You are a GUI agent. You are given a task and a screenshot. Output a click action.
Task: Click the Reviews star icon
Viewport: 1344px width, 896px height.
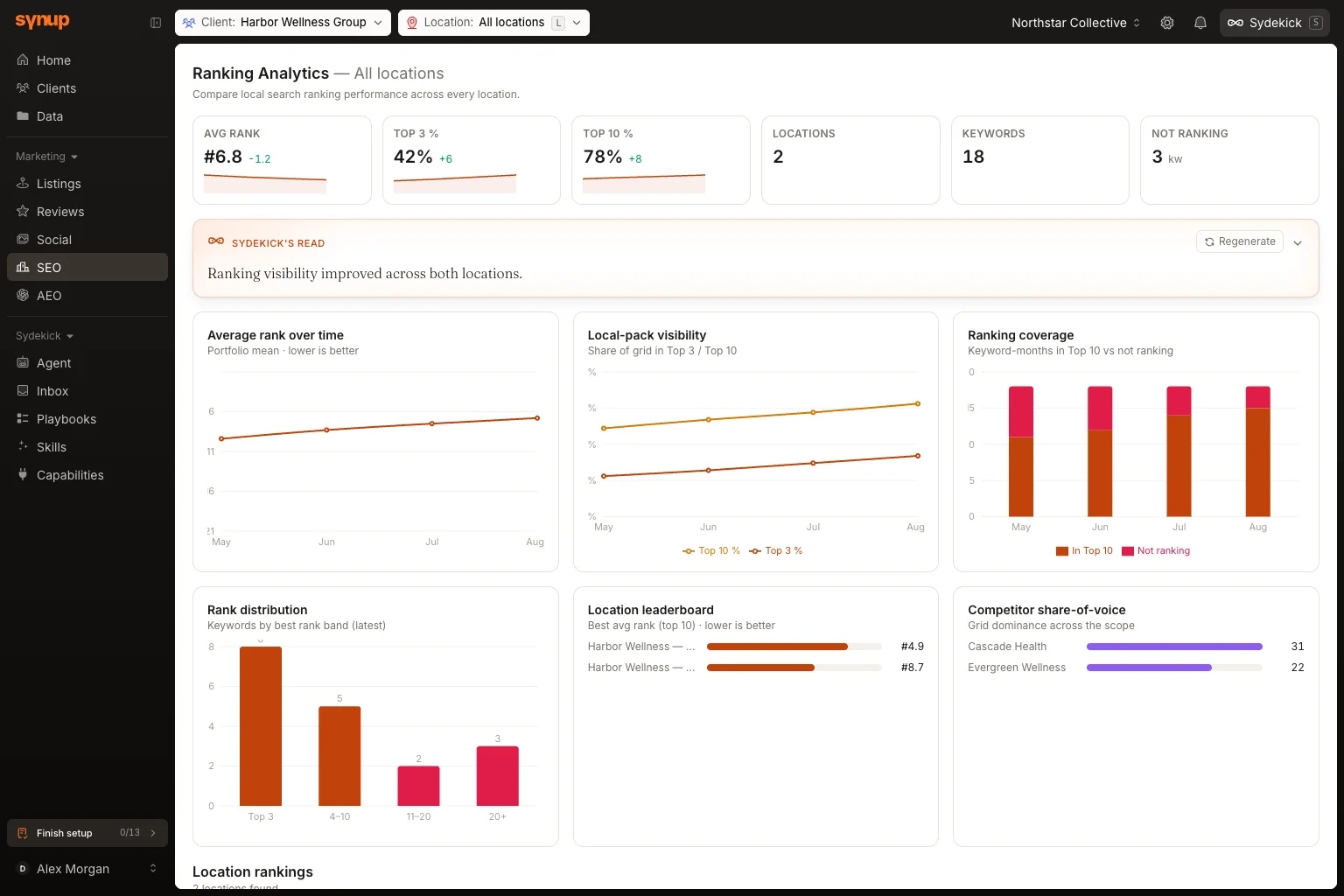pyautogui.click(x=23, y=212)
